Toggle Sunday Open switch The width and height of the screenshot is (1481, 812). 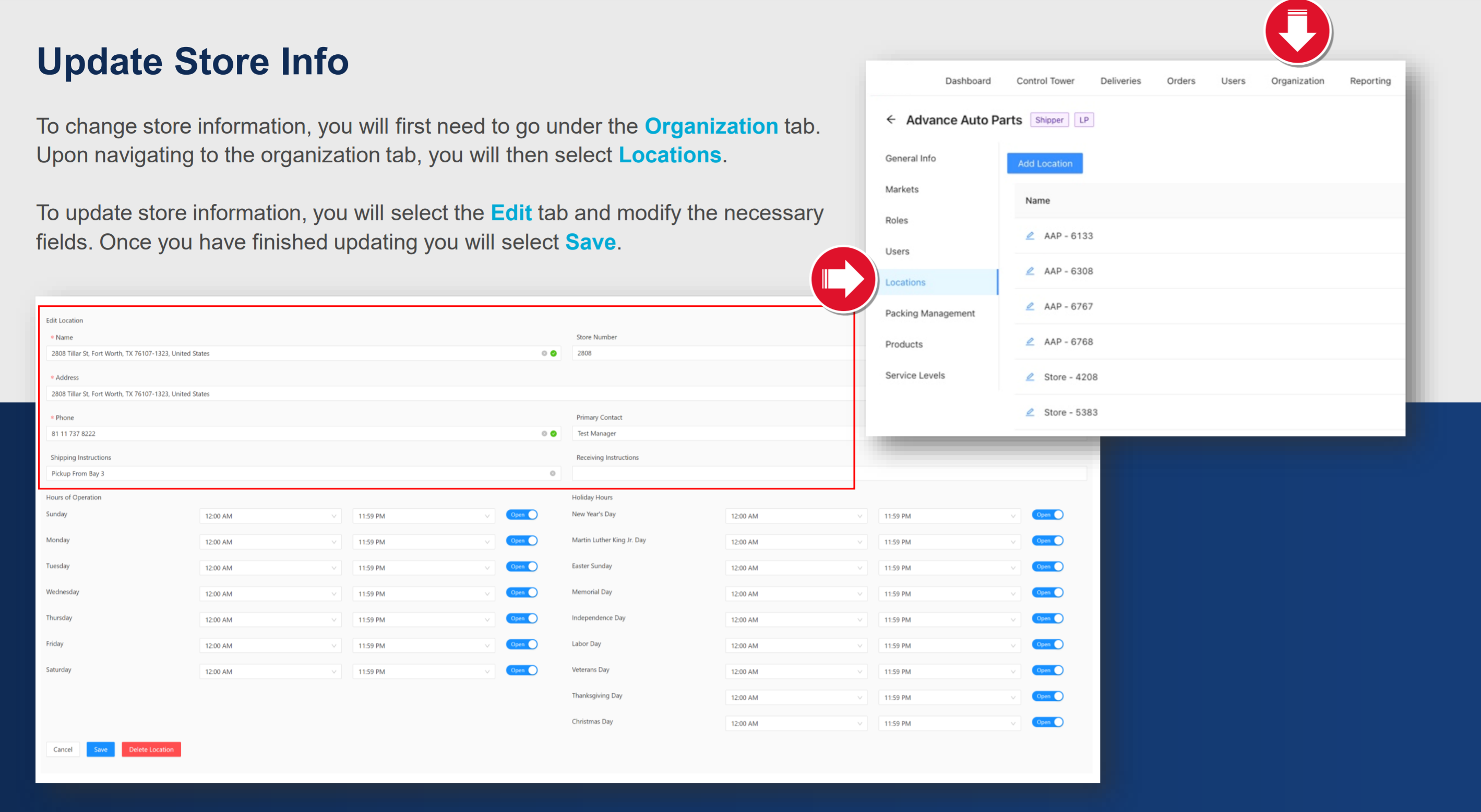(x=522, y=515)
